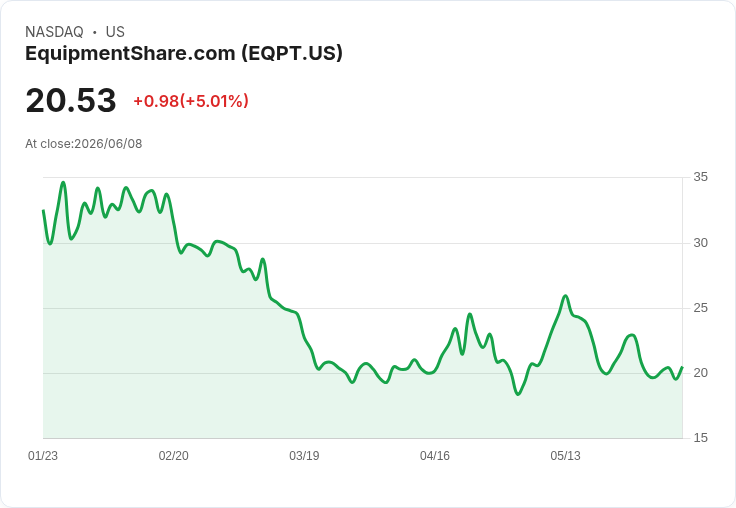This screenshot has height=508, width=736.
Task: Click the NASDAQ exchange label
Action: tap(54, 32)
